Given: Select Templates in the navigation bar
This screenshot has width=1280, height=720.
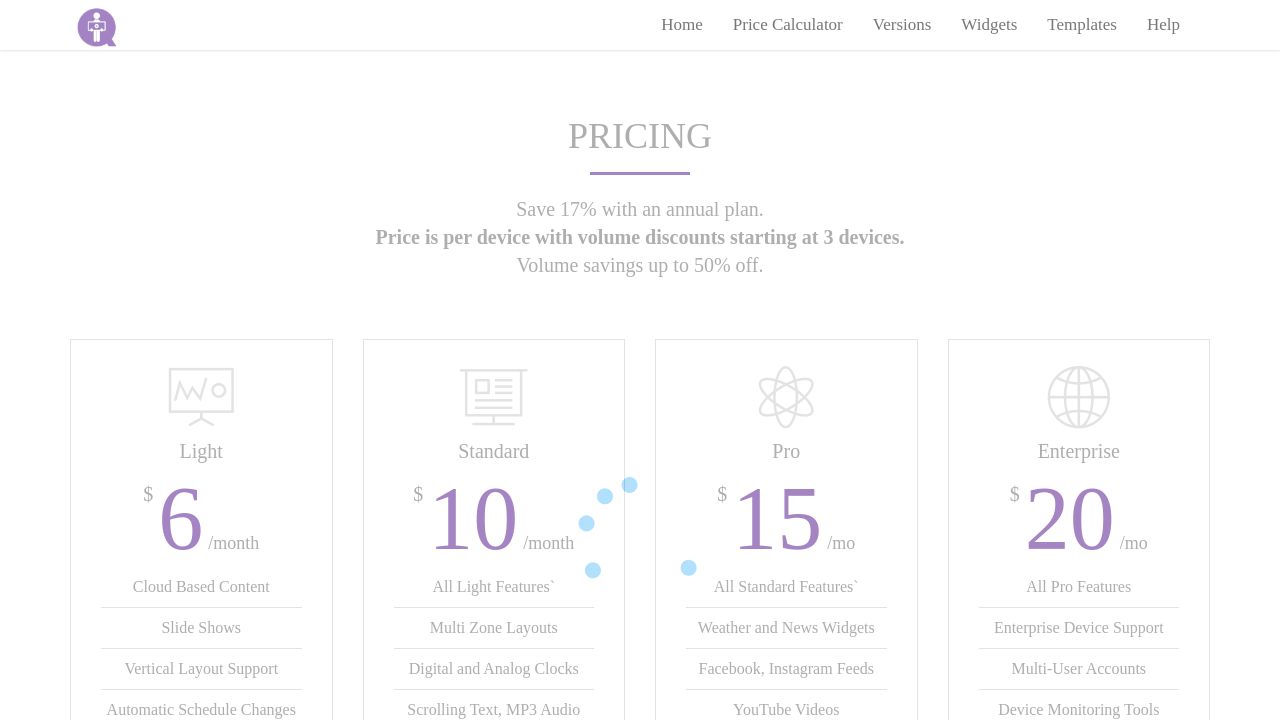Looking at the screenshot, I should point(1082,25).
